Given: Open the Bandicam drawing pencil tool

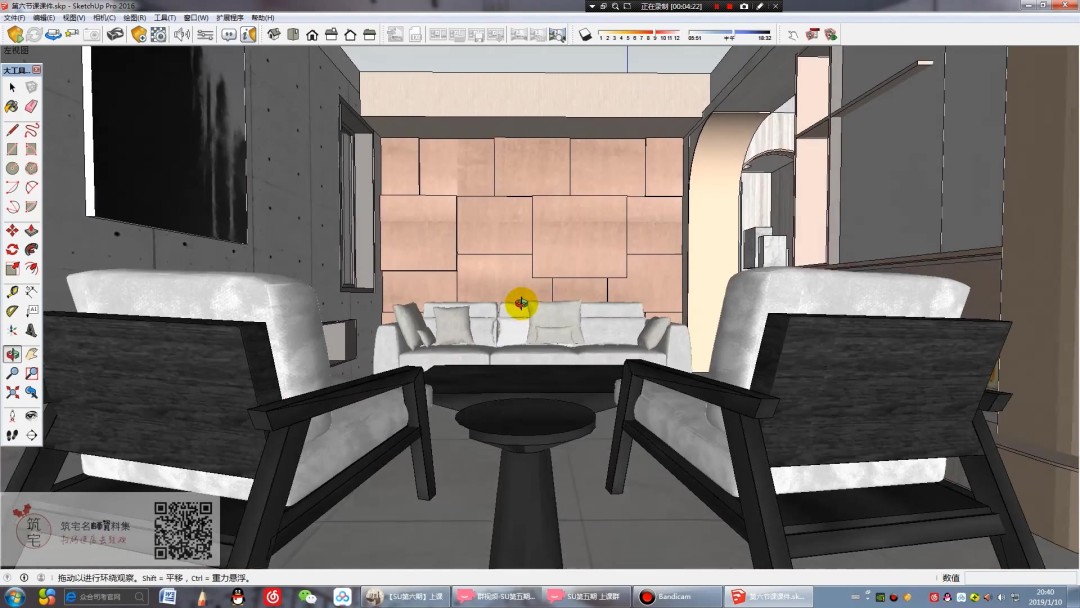Looking at the screenshot, I should coord(760,6).
